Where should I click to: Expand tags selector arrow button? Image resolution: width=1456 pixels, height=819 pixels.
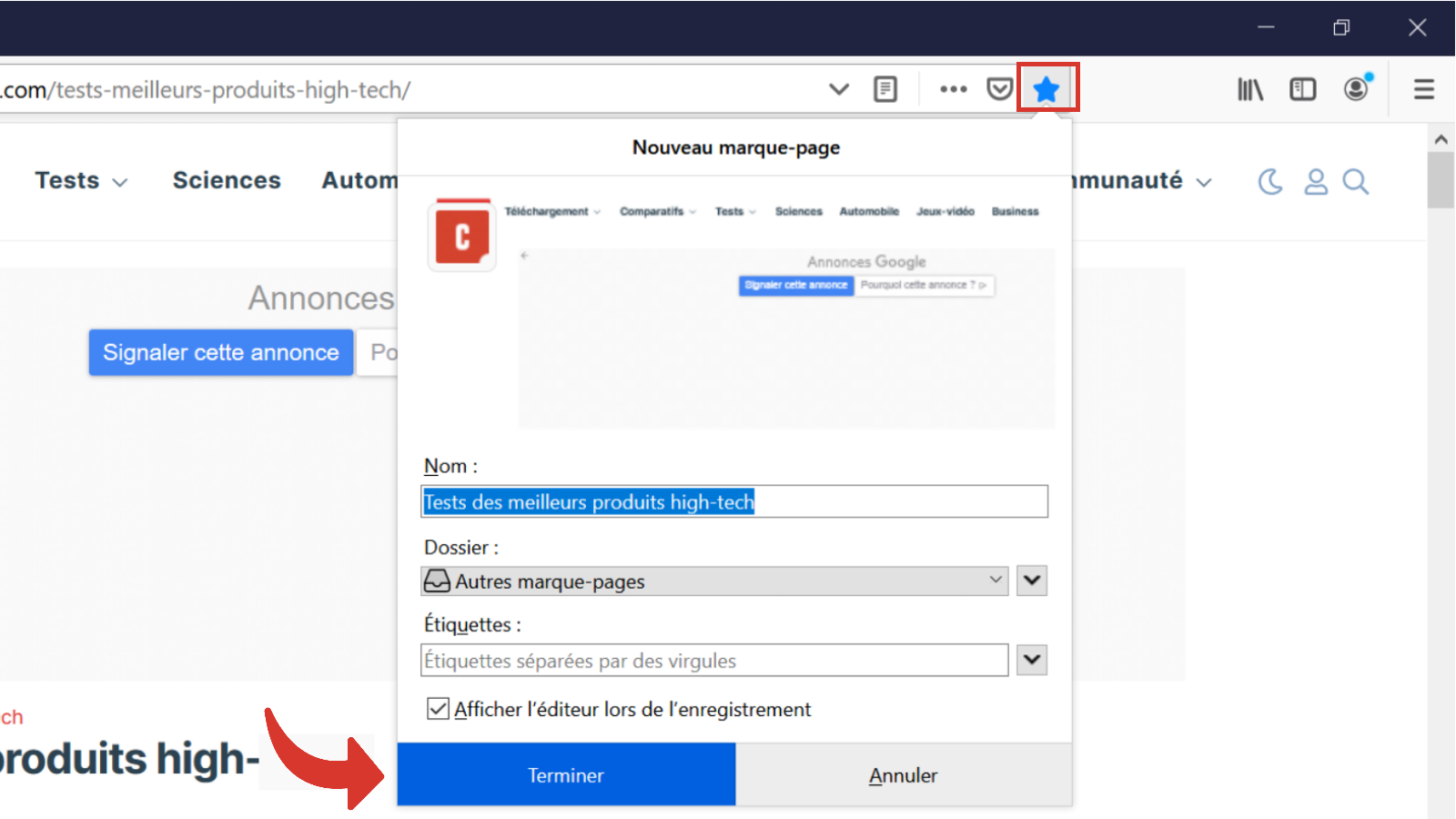[x=1032, y=660]
